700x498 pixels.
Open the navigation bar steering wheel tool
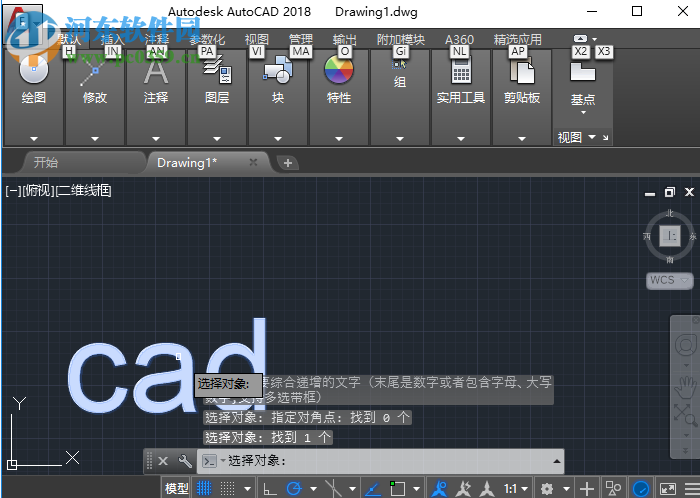tap(685, 345)
